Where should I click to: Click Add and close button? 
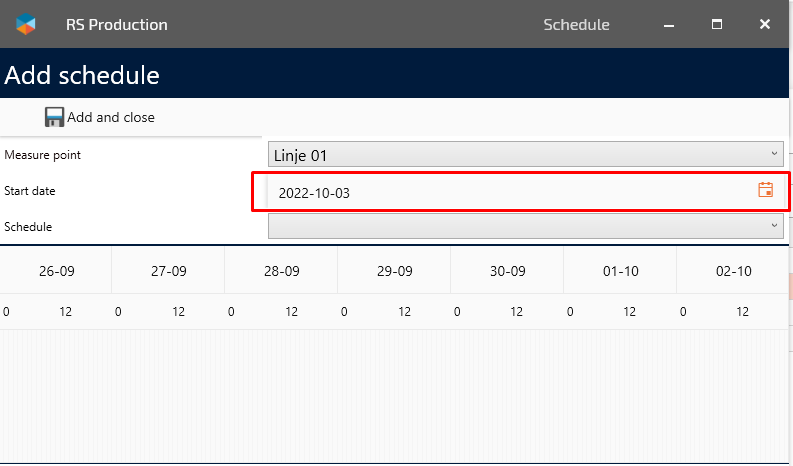(x=110, y=117)
